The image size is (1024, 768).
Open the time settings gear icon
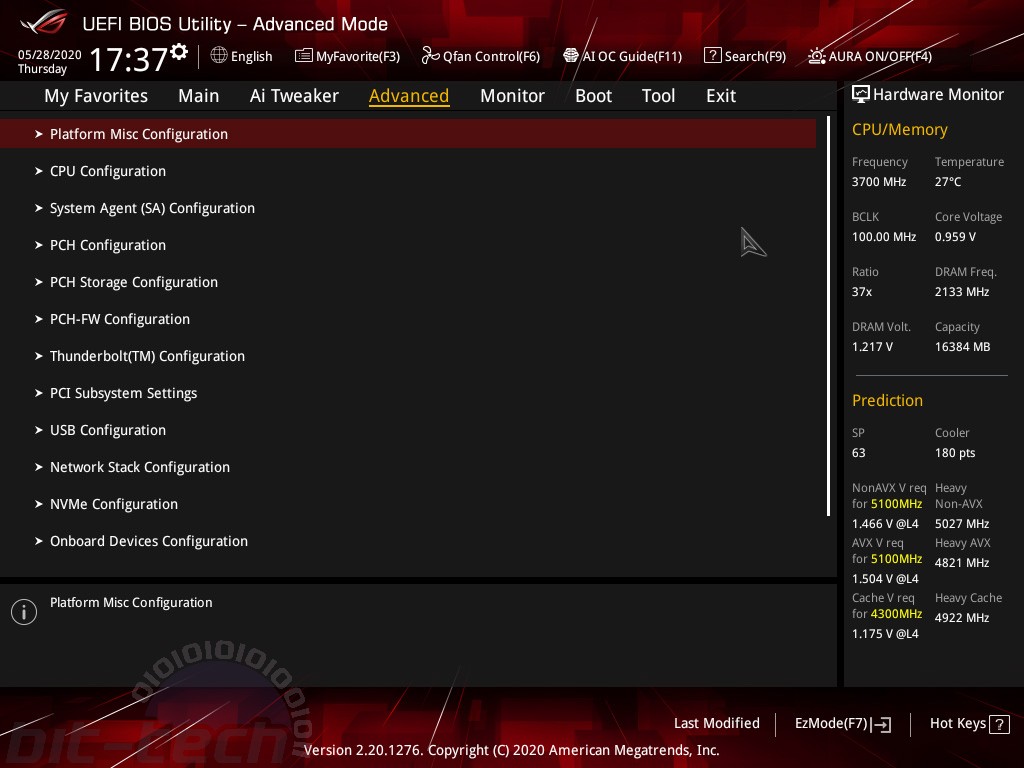[x=179, y=52]
